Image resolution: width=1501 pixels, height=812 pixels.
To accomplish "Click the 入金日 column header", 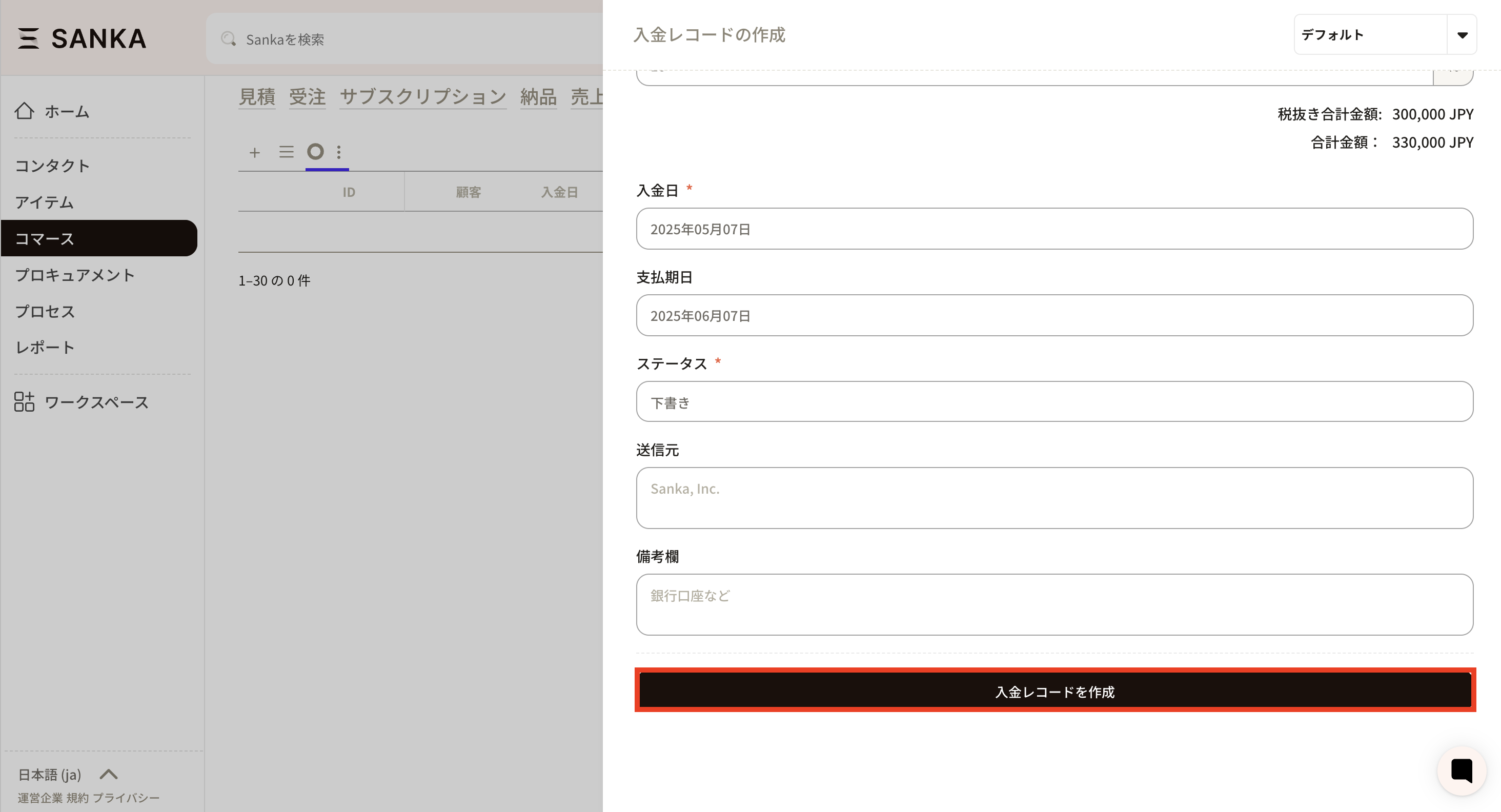I will coord(559,192).
